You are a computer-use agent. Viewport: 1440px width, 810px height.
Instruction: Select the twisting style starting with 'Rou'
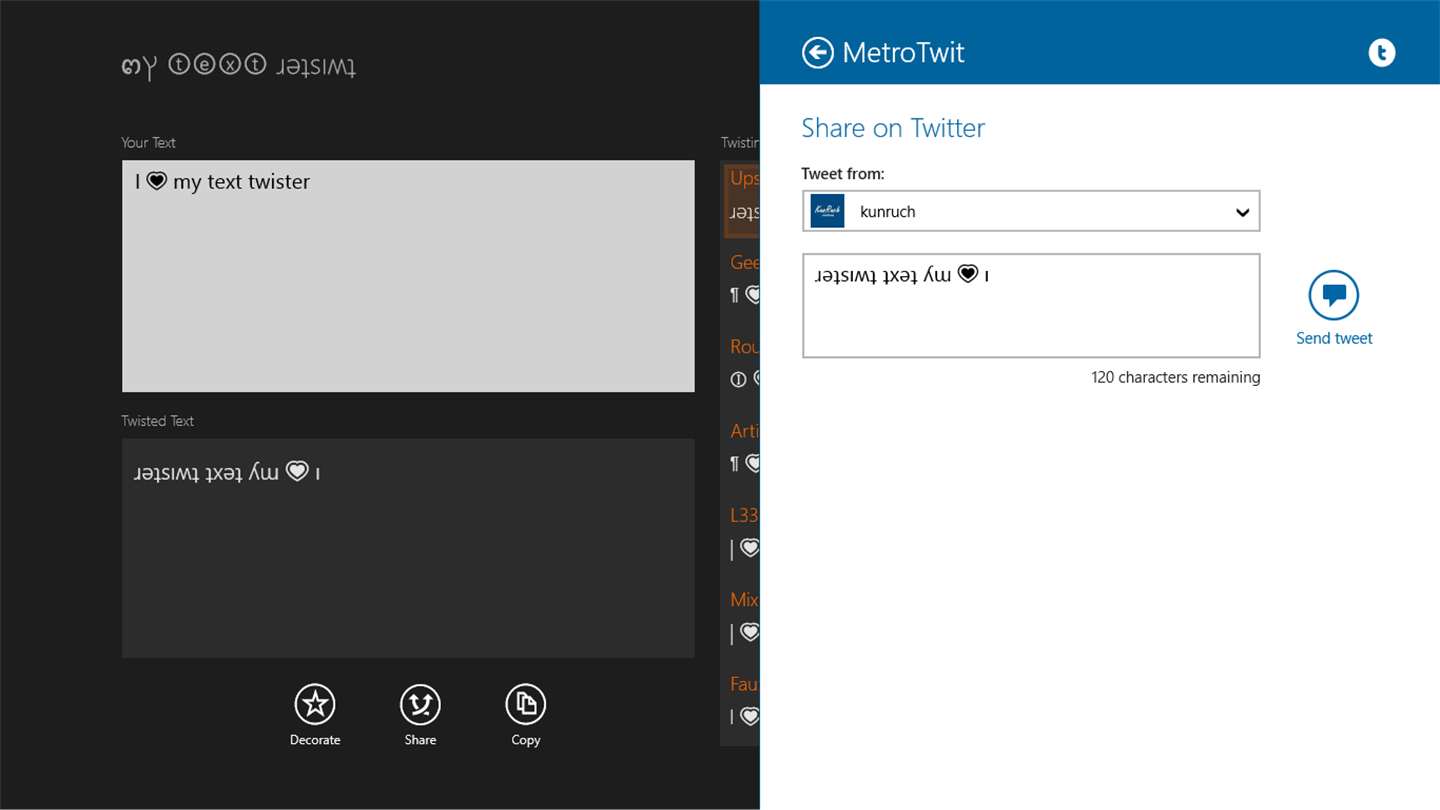click(743, 362)
